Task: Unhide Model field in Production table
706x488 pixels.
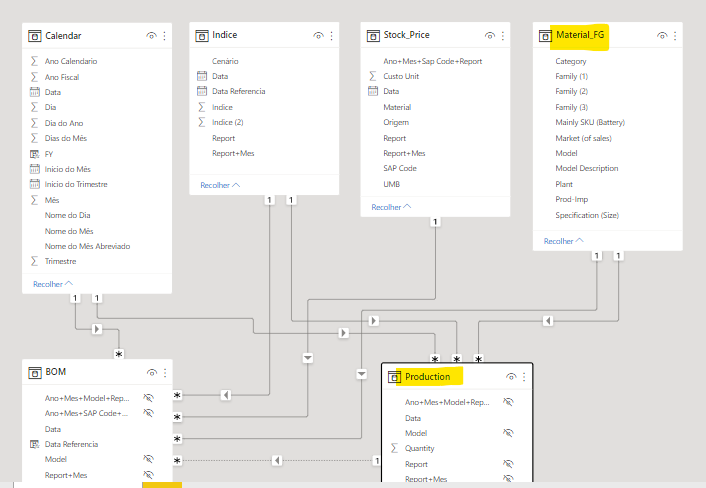Action: tap(508, 433)
